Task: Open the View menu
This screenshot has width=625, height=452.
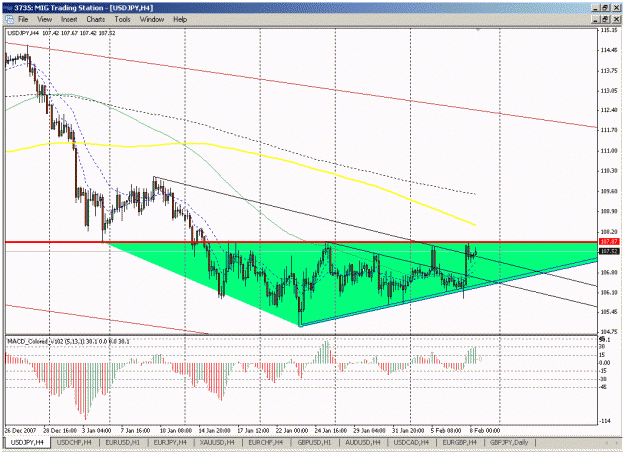Action: [44, 19]
